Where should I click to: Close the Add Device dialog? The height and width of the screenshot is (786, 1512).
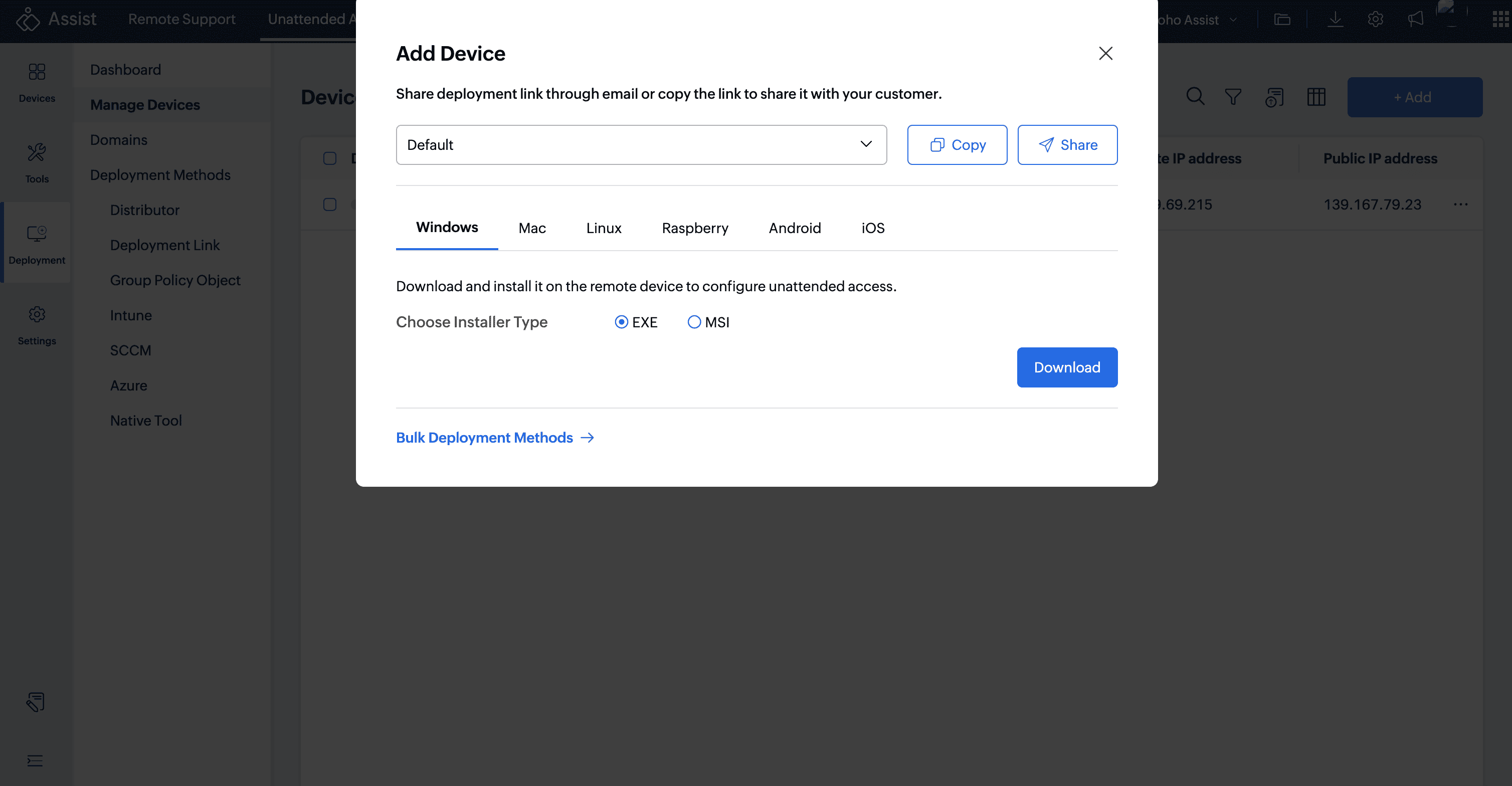point(1105,54)
